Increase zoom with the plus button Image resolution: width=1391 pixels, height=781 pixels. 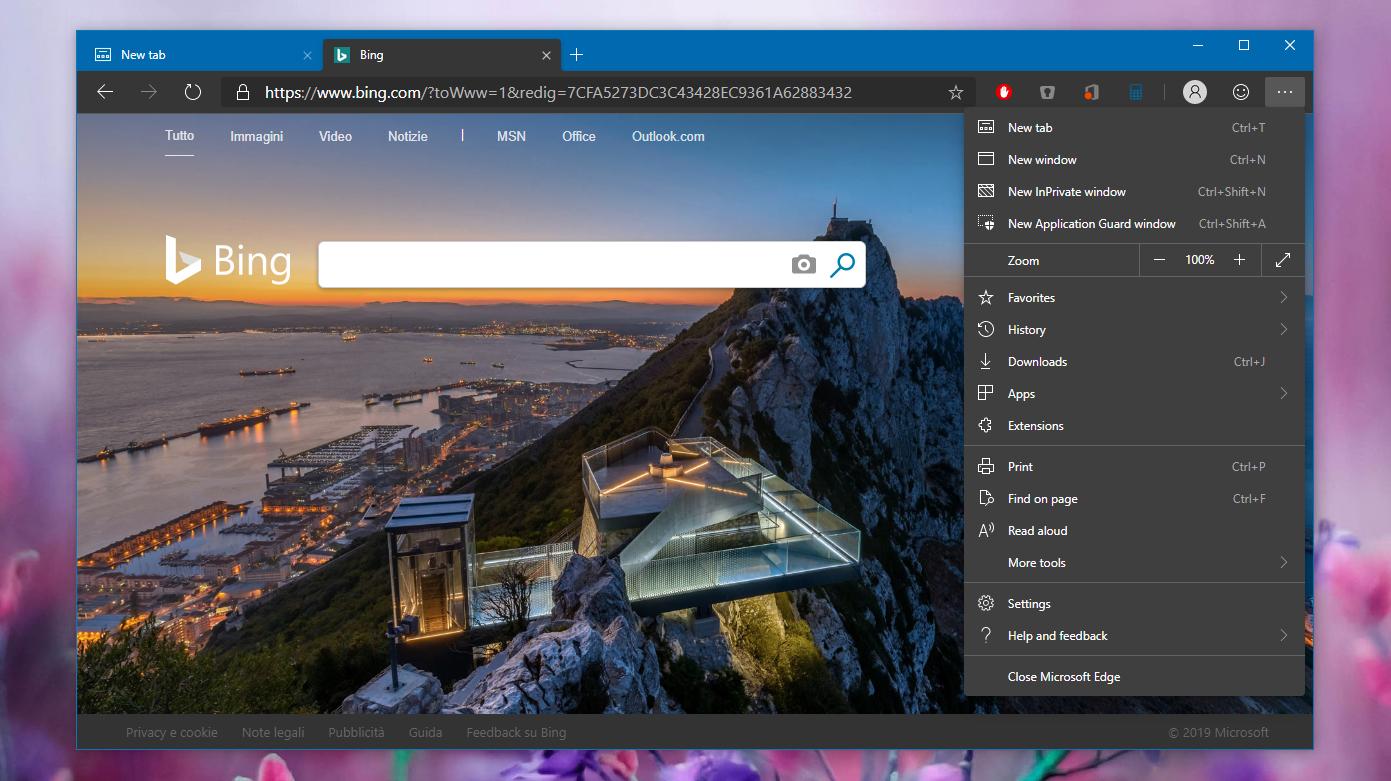pyautogui.click(x=1239, y=260)
